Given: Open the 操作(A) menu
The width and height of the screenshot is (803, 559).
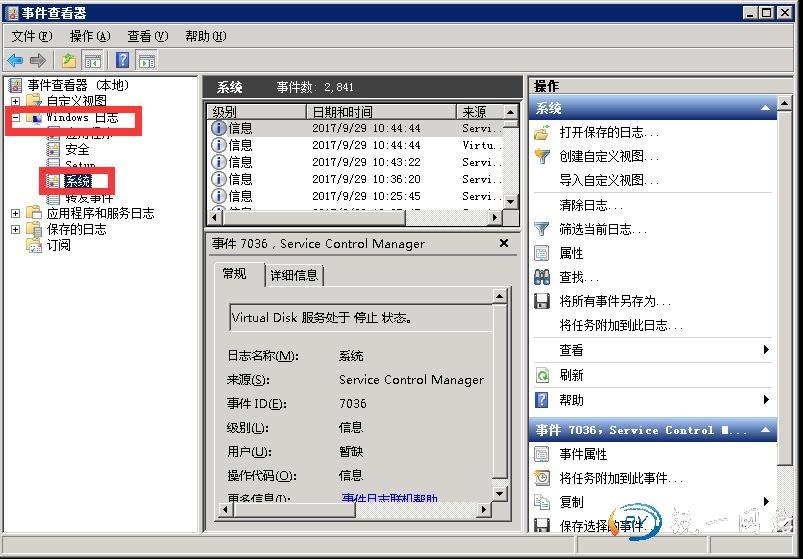Looking at the screenshot, I should tap(89, 36).
